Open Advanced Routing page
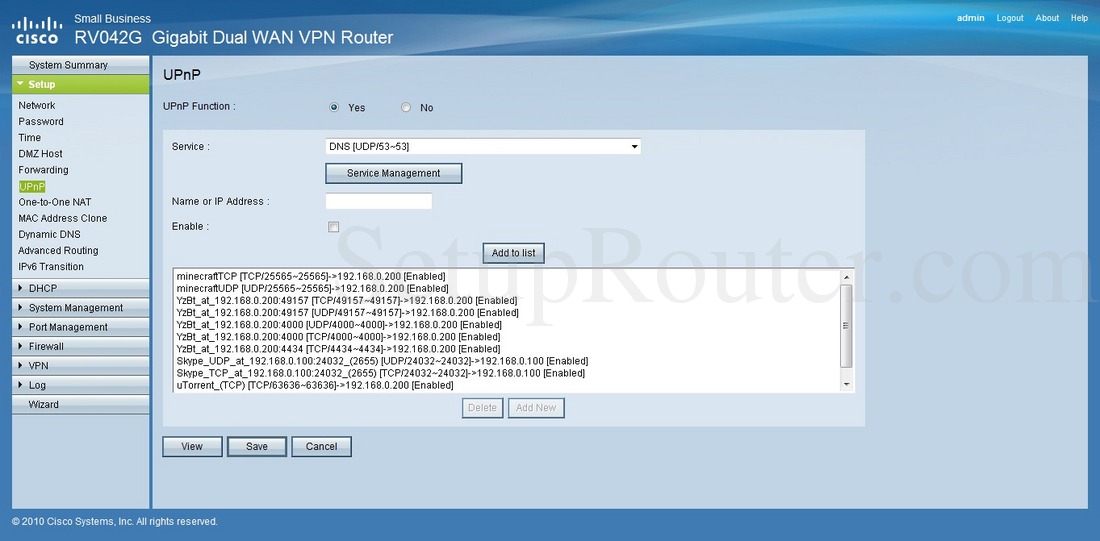Screen dimensions: 1100x541 point(58,251)
